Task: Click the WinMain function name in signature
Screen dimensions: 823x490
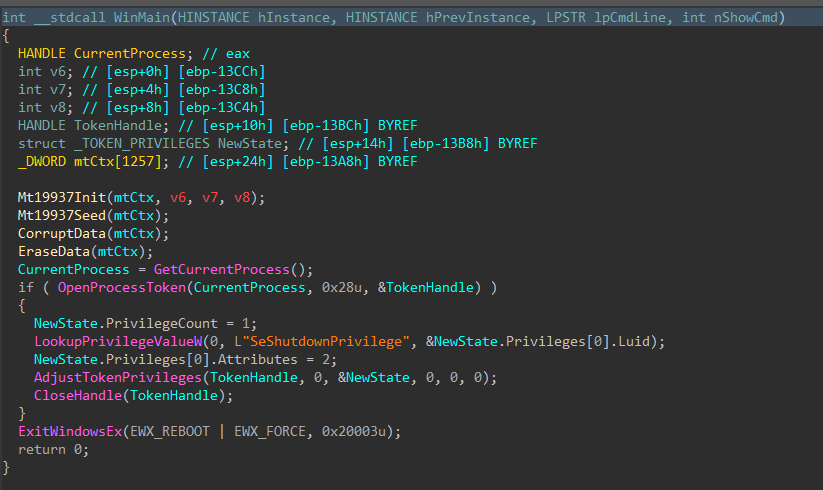Action: (131, 17)
